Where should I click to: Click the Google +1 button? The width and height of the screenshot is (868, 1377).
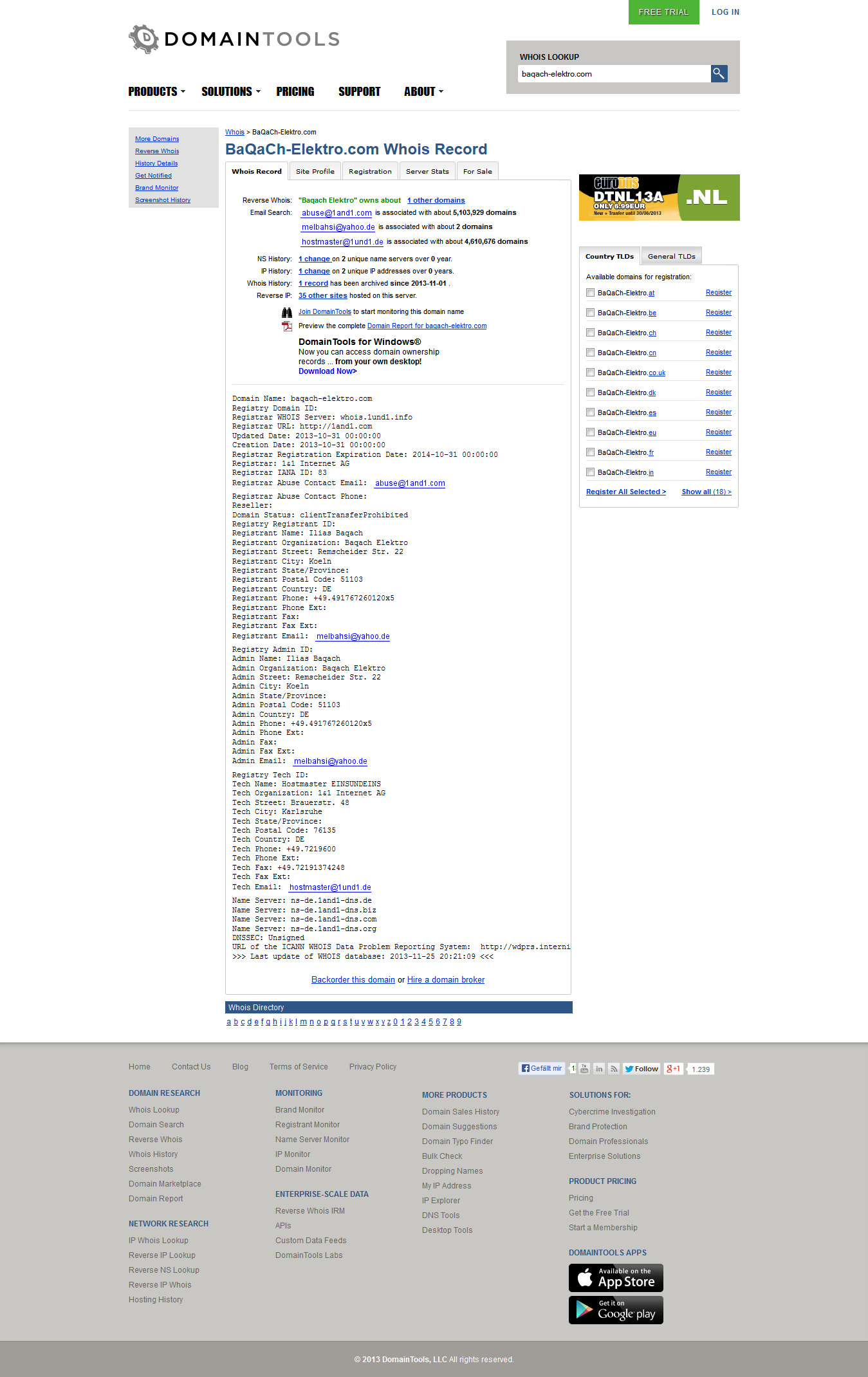pyautogui.click(x=674, y=1069)
